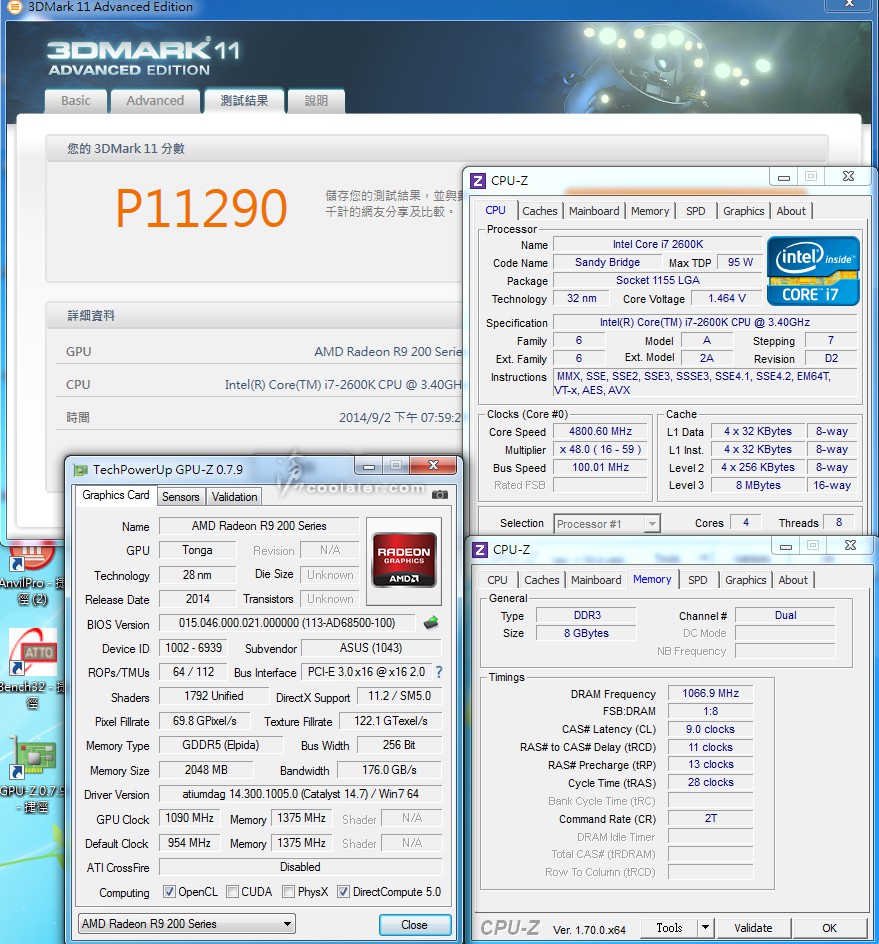Image resolution: width=879 pixels, height=944 pixels.
Task: Open SPD tab in lower CPU-Z window
Action: pyautogui.click(x=698, y=580)
